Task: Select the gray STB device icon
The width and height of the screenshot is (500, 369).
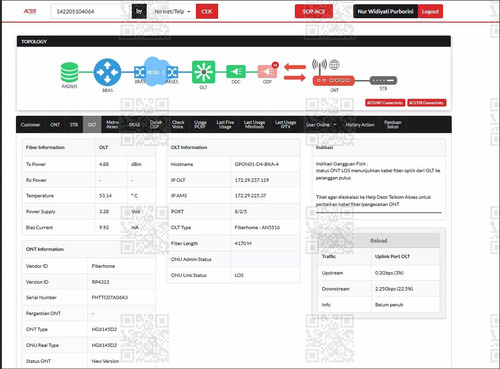Action: click(x=383, y=80)
